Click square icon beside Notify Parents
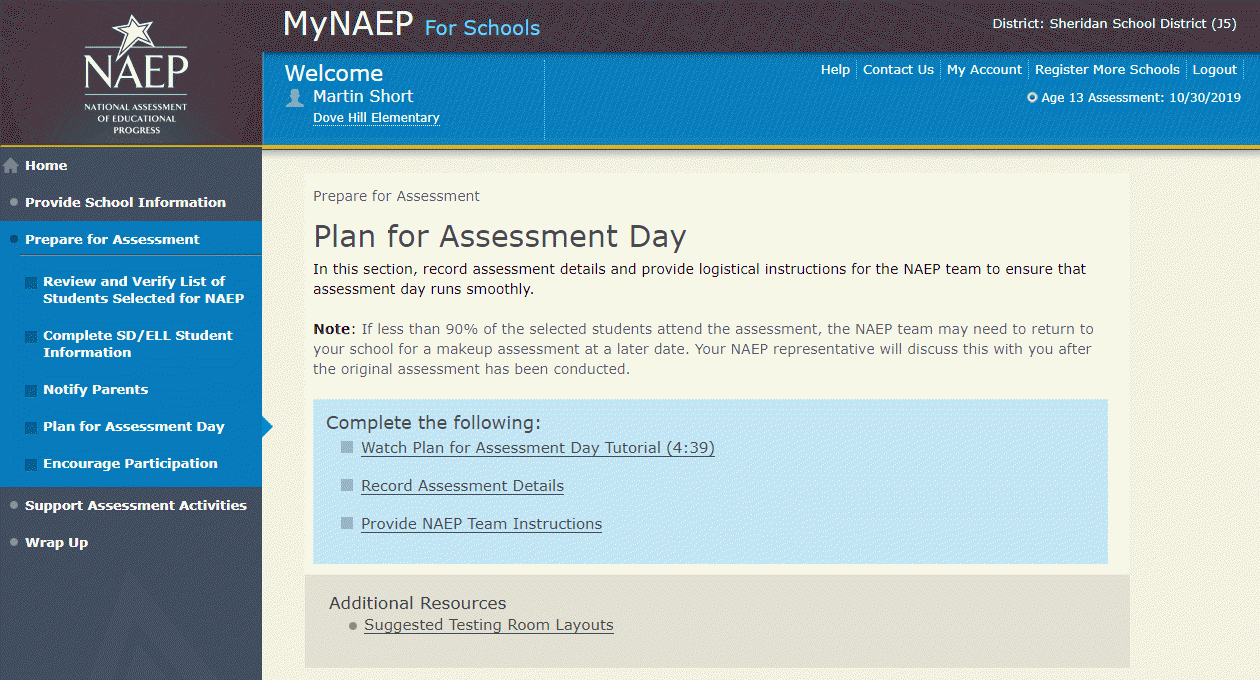This screenshot has height=680, width=1260. point(31,390)
